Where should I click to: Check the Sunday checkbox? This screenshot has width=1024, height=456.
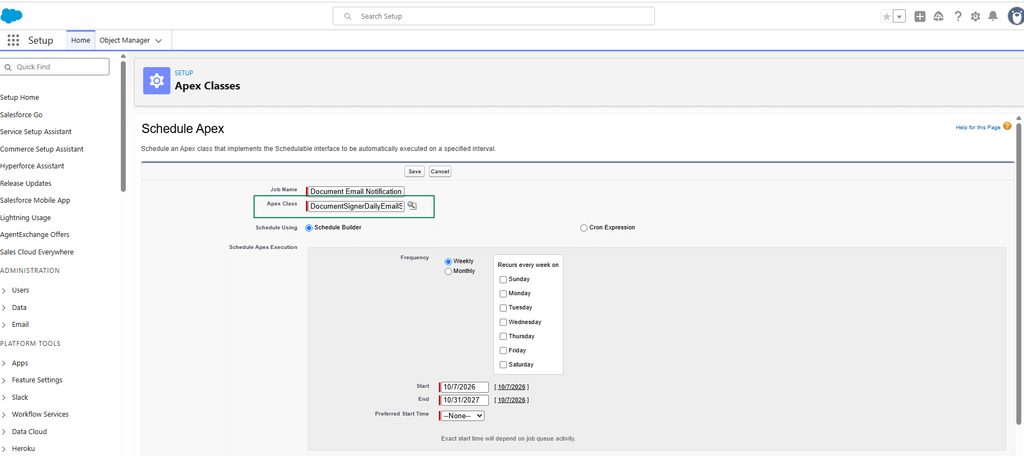(503, 279)
